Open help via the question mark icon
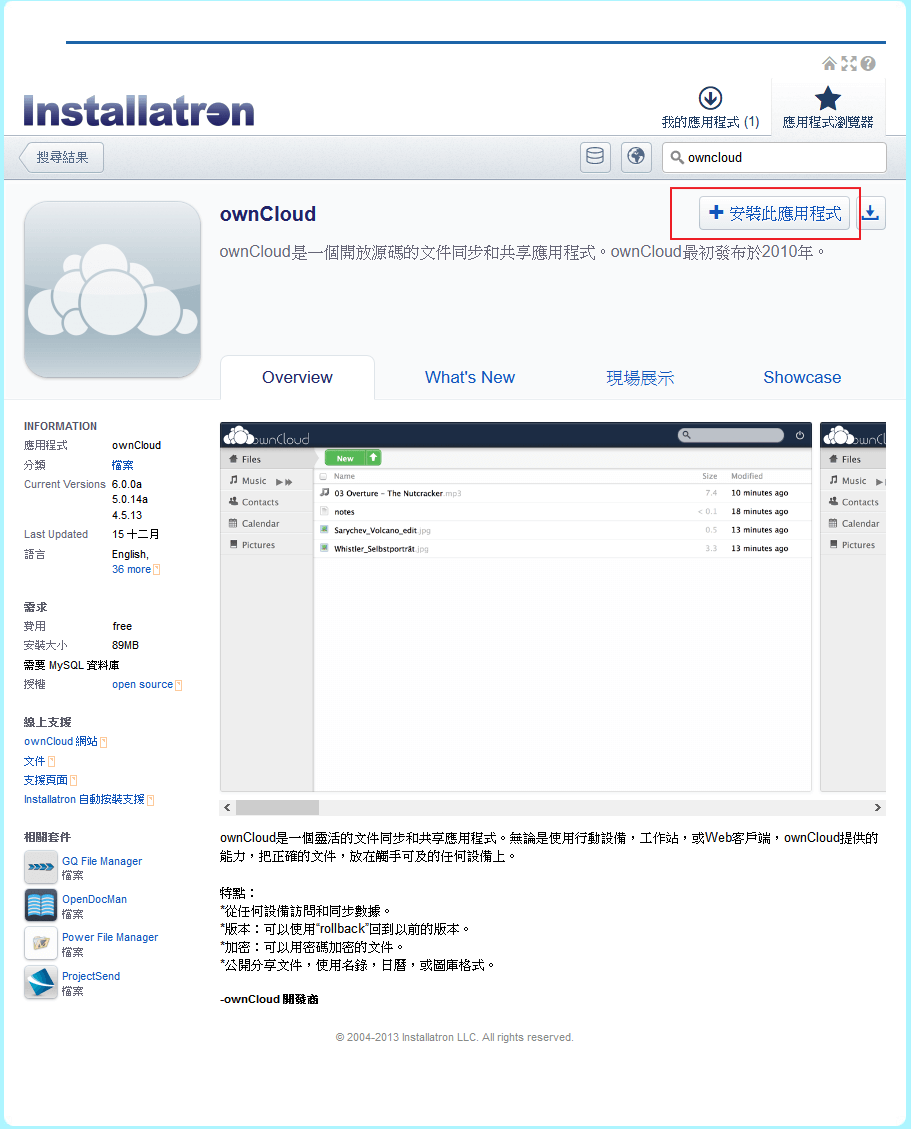 [869, 63]
